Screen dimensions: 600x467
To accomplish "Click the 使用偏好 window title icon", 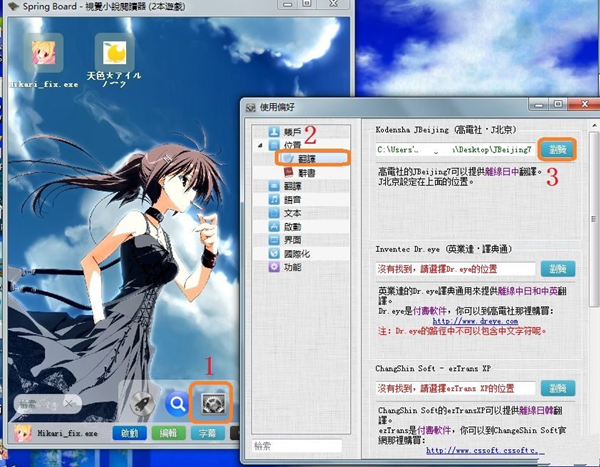I will point(251,108).
